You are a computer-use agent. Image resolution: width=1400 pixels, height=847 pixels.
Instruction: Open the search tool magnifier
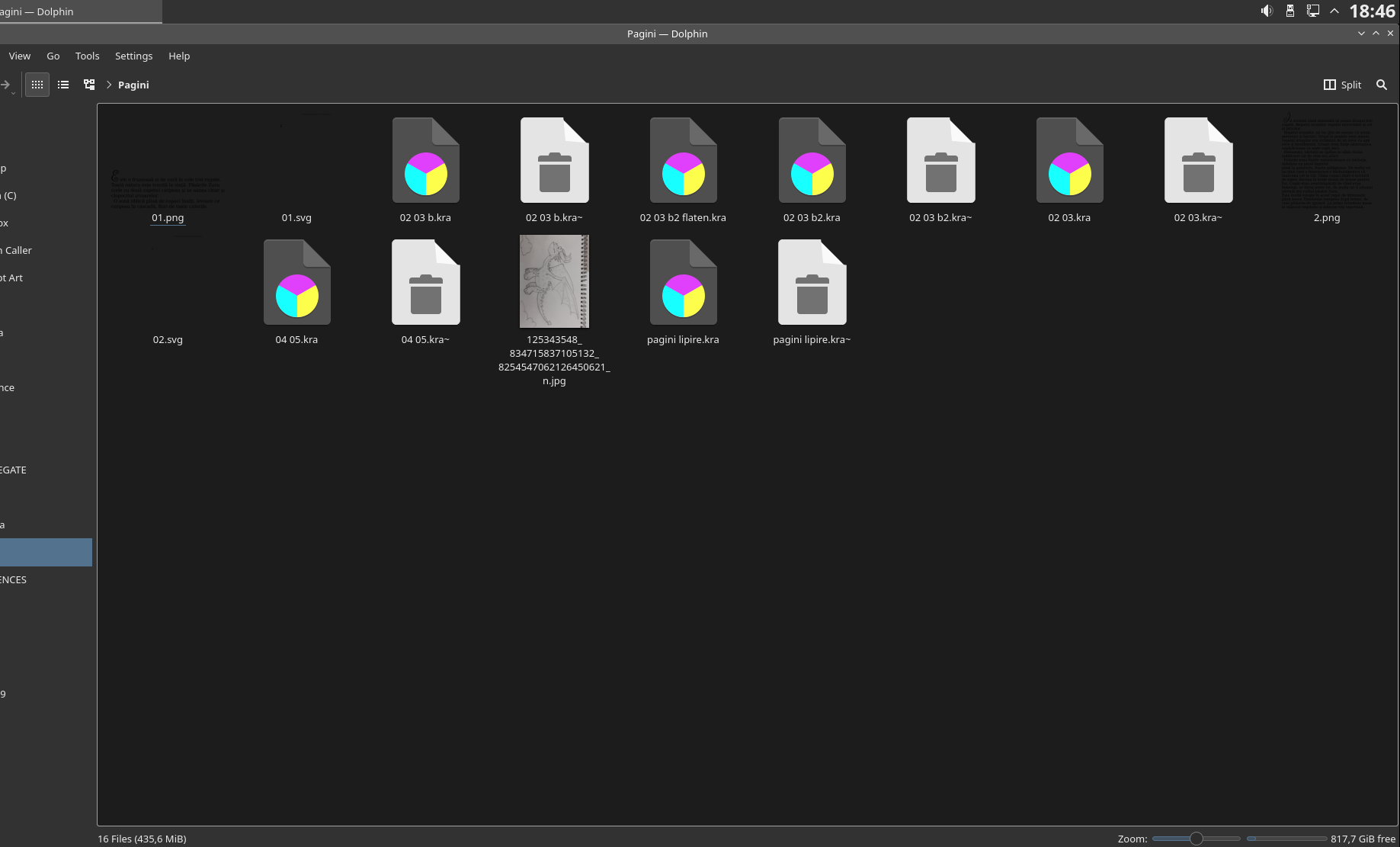(x=1382, y=85)
